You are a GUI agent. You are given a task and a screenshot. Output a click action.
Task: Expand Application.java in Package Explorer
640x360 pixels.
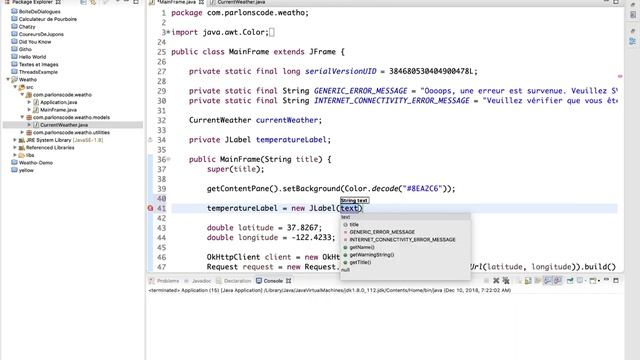[29, 102]
